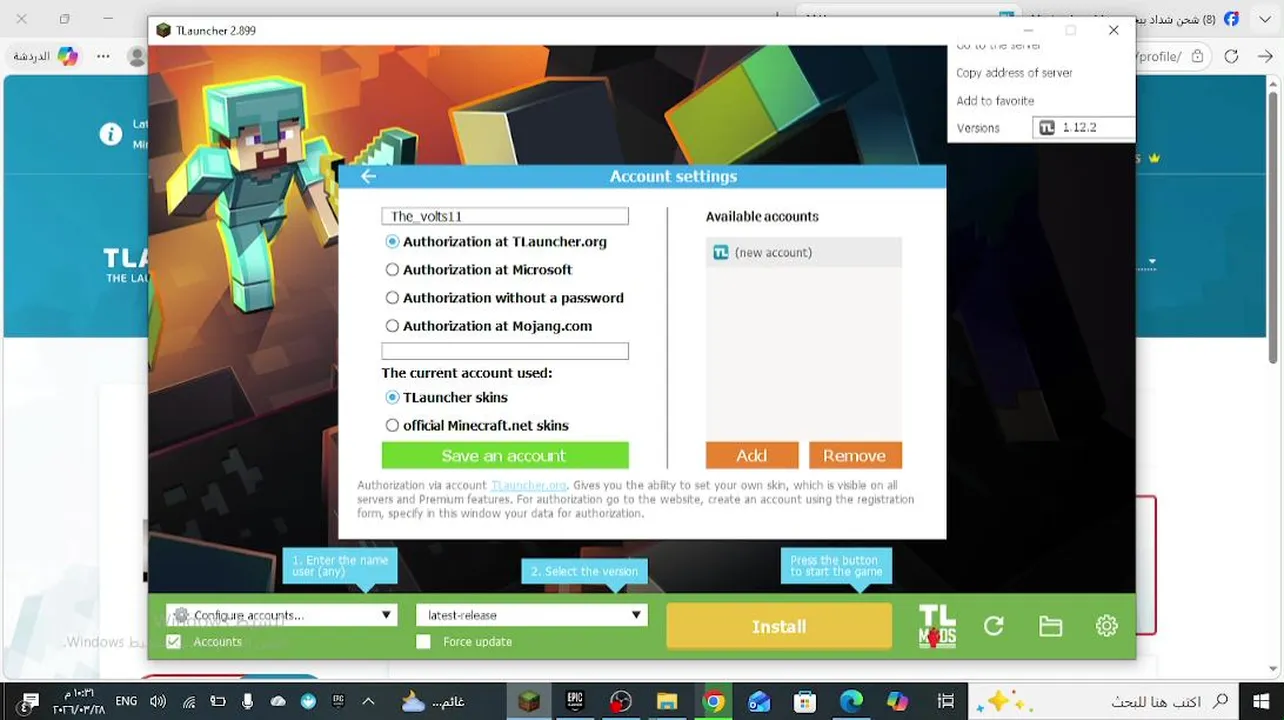Click the Add account button

coord(752,456)
